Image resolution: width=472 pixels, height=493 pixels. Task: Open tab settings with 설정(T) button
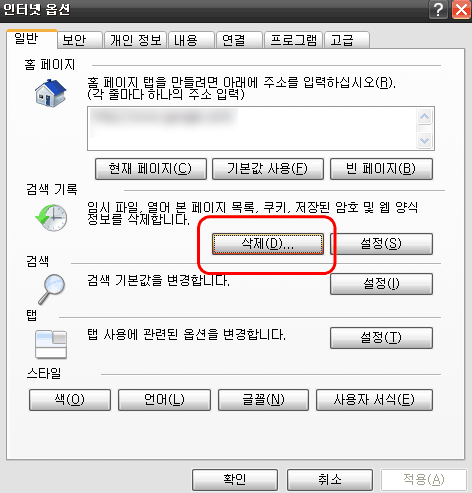click(x=381, y=338)
